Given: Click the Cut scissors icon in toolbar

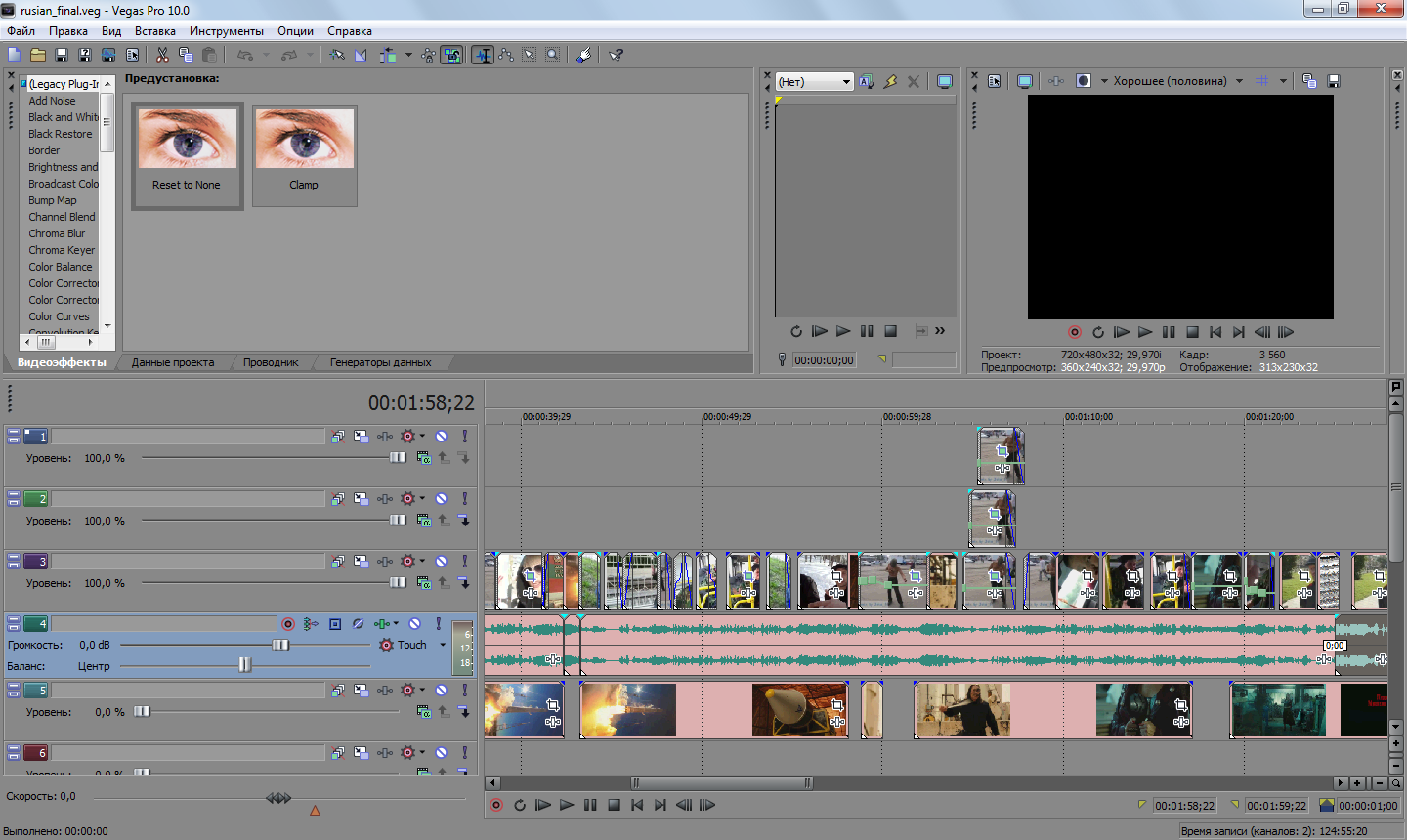Looking at the screenshot, I should pyautogui.click(x=162, y=55).
